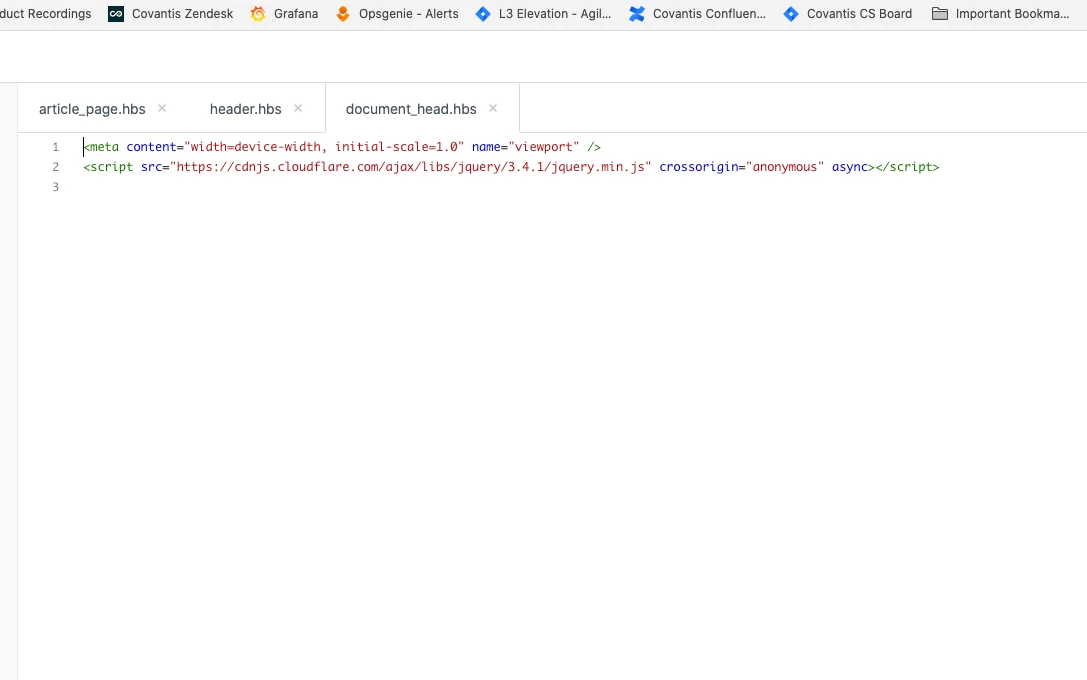The width and height of the screenshot is (1087, 680).
Task: Click line number 2 in the gutter
Action: [55, 167]
